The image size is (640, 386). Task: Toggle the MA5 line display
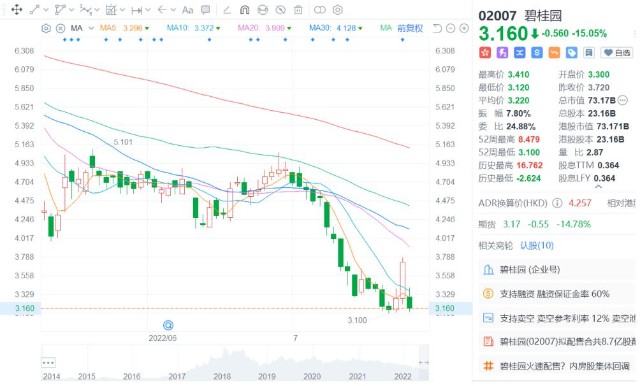[108, 28]
